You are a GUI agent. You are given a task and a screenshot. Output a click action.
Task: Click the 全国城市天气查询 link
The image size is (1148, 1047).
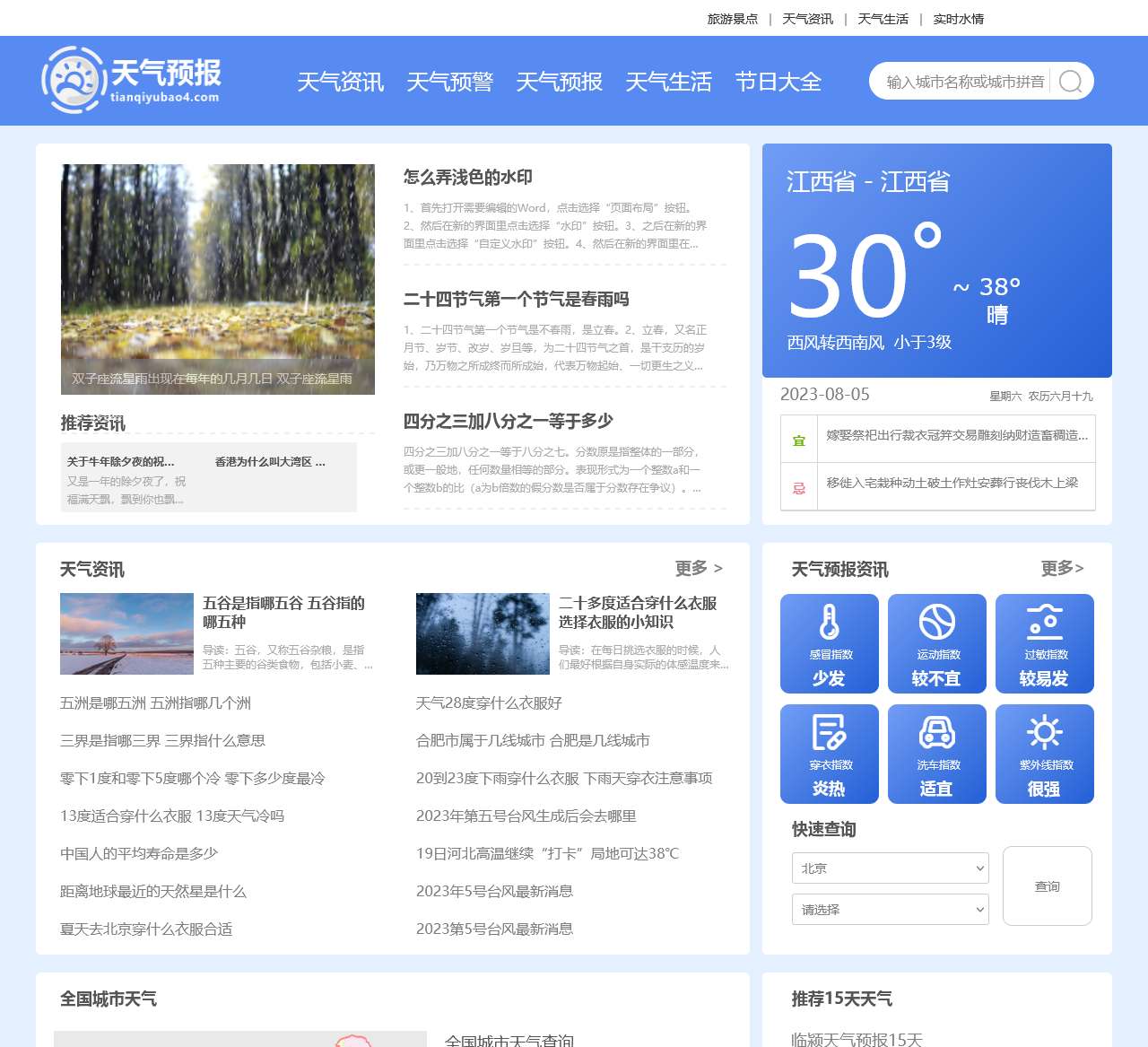point(509,1040)
